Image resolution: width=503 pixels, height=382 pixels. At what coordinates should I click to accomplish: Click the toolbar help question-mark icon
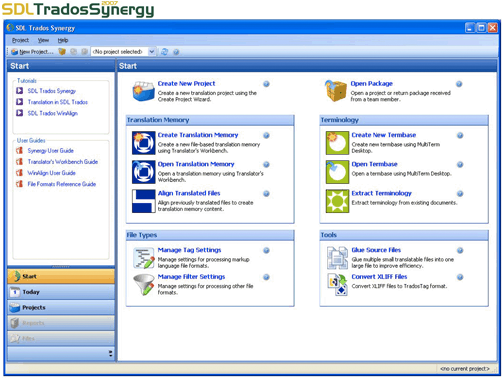pos(176,52)
